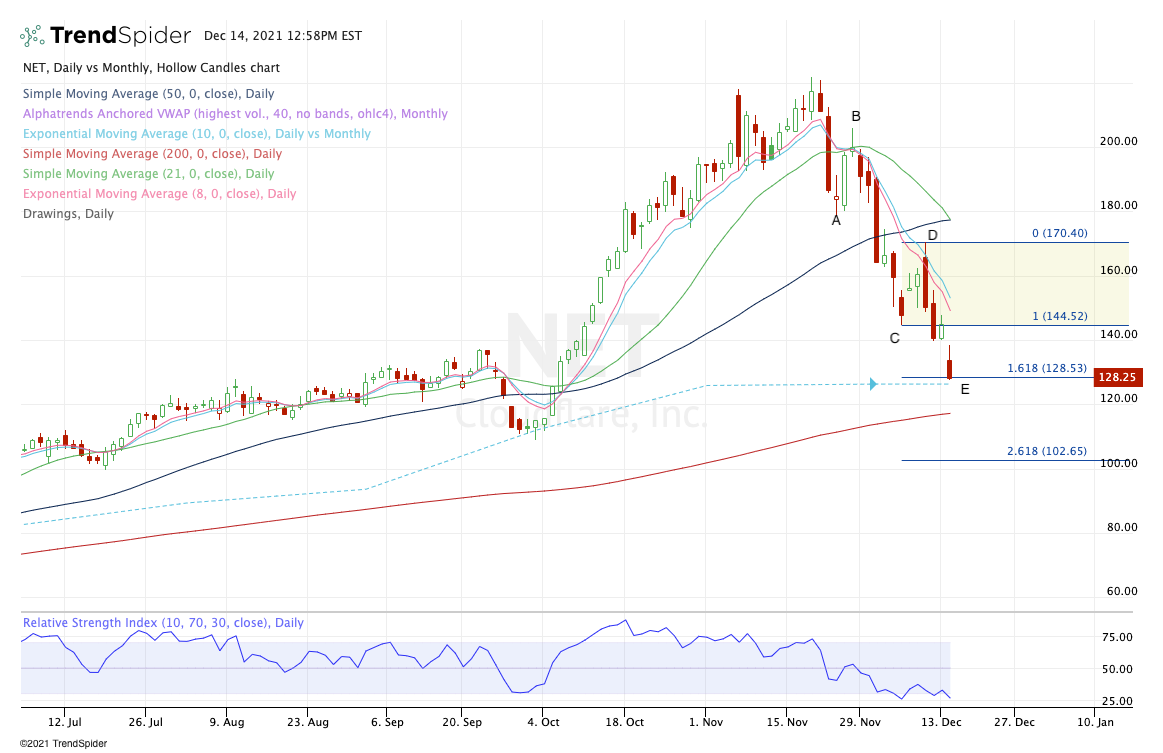Click the RSI '75.00' axis label

tap(1117, 637)
